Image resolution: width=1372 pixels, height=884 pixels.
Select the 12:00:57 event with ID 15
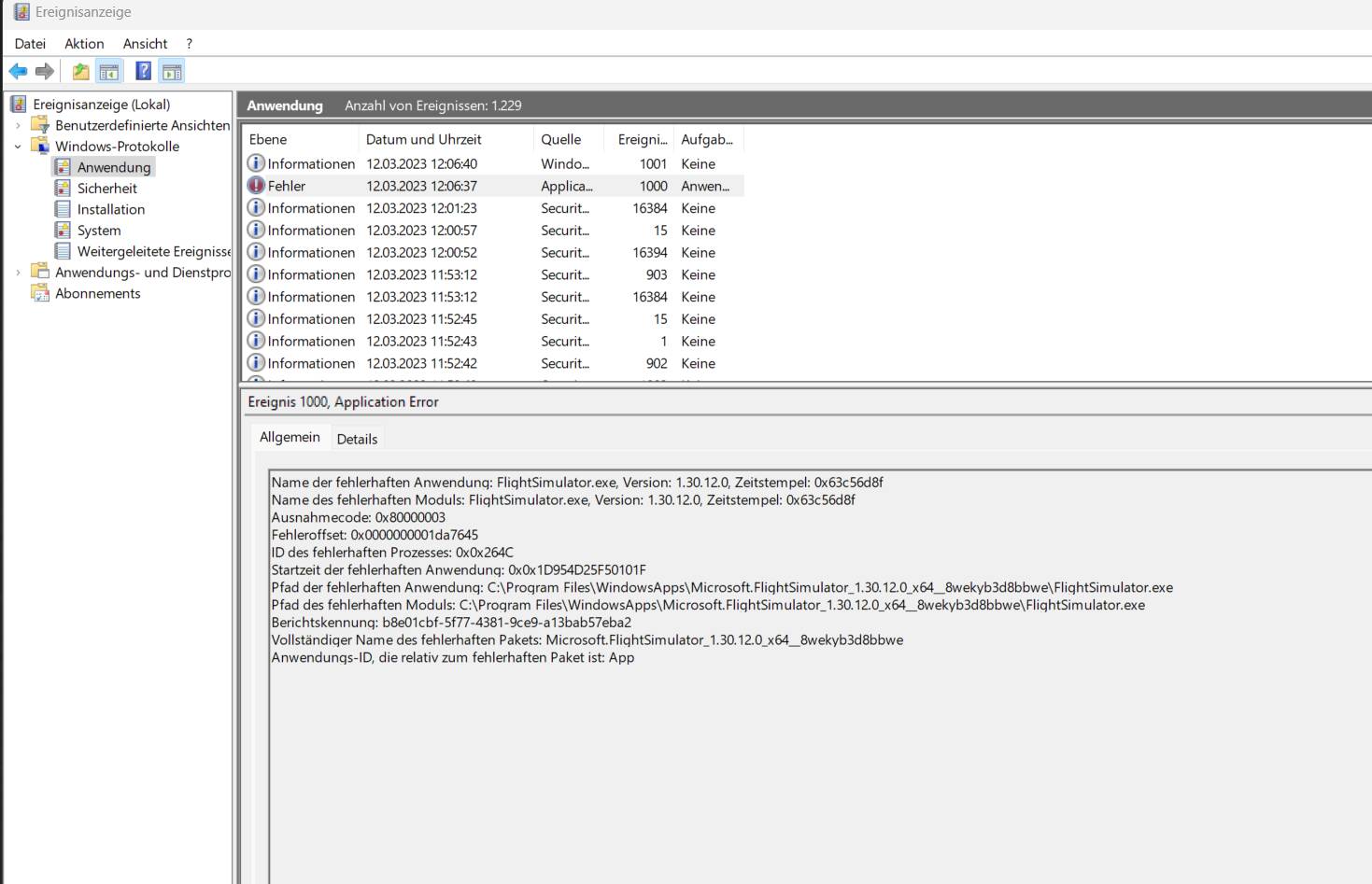tap(494, 230)
